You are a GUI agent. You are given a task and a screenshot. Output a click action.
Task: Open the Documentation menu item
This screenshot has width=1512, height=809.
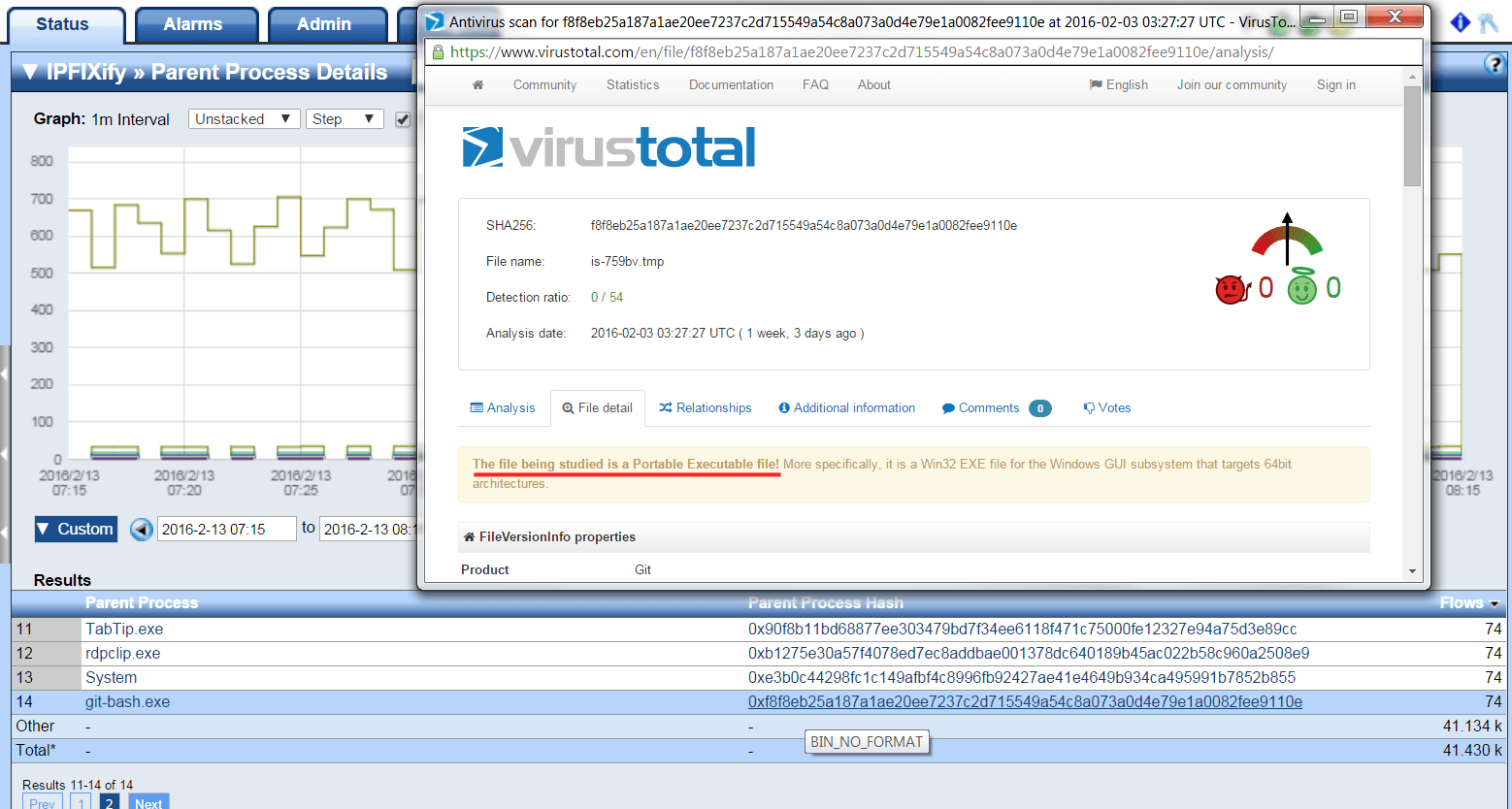tap(731, 85)
